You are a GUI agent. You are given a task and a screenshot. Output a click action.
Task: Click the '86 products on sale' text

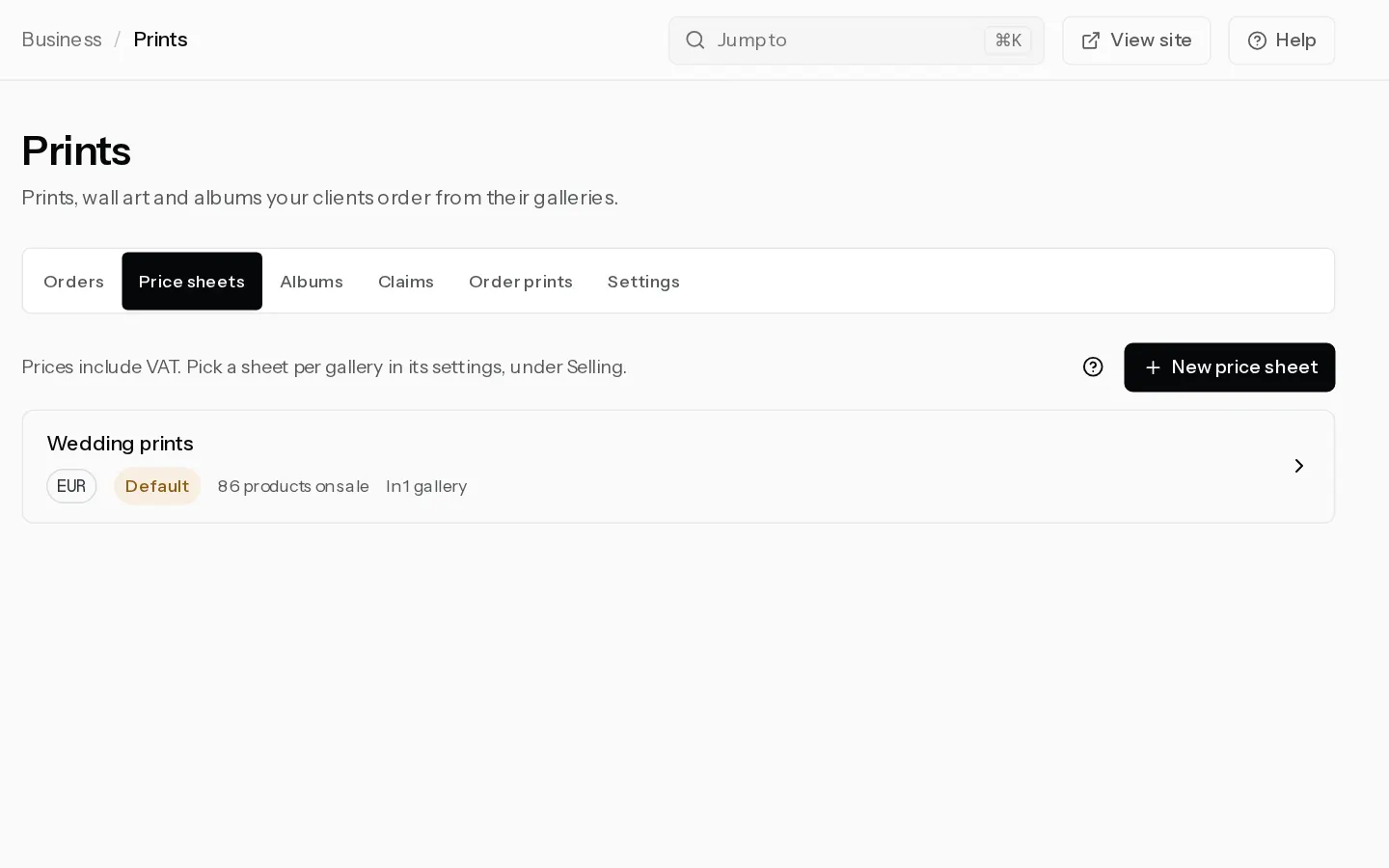[293, 486]
